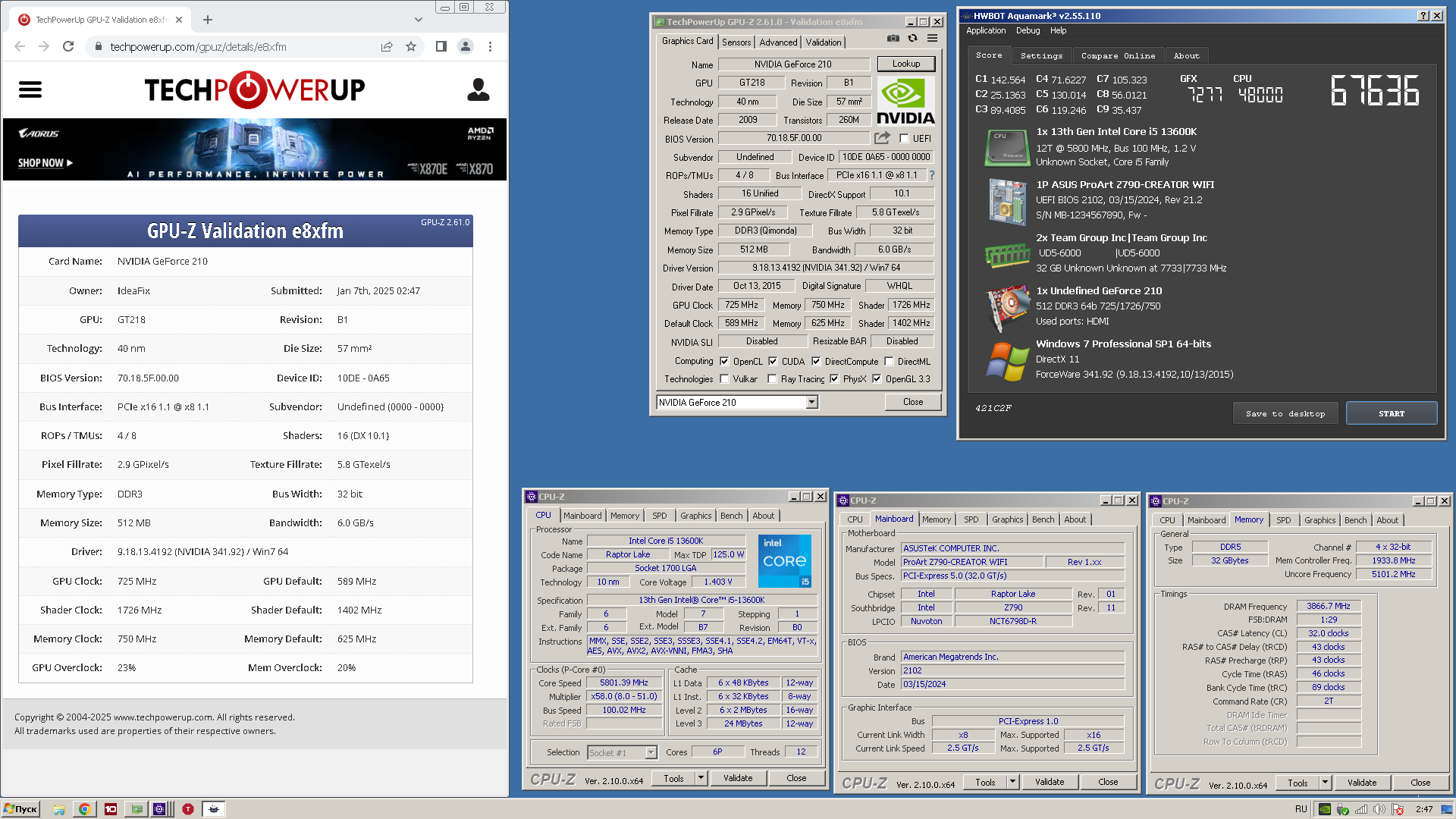This screenshot has height=819, width=1456.
Task: Click the RU language indicator
Action: pos(1301,809)
